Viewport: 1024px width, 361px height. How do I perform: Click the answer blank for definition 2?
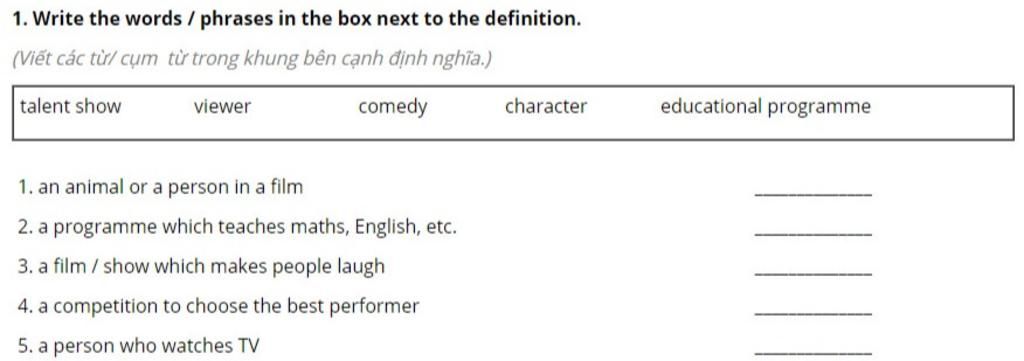coord(812,233)
